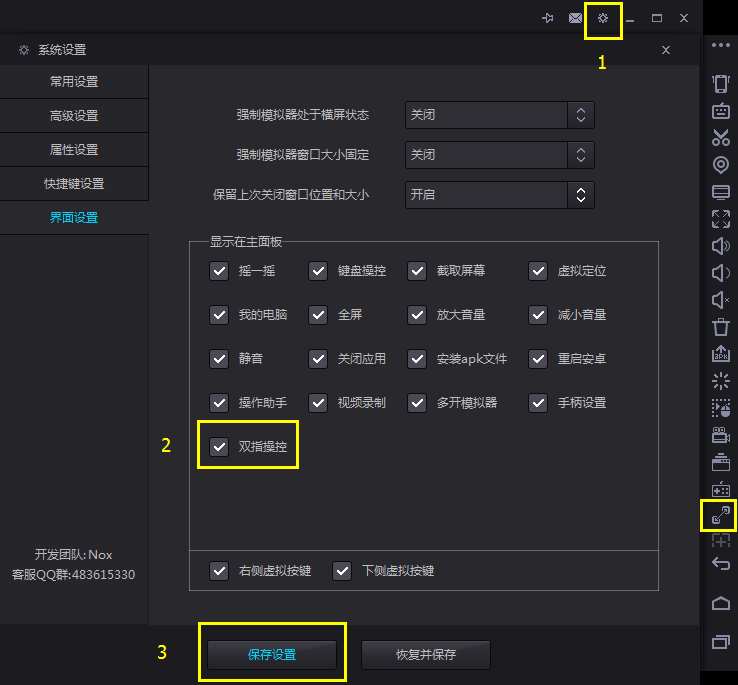The height and width of the screenshot is (685, 738).
Task: Switch to 常用设置 tab
Action: point(74,81)
